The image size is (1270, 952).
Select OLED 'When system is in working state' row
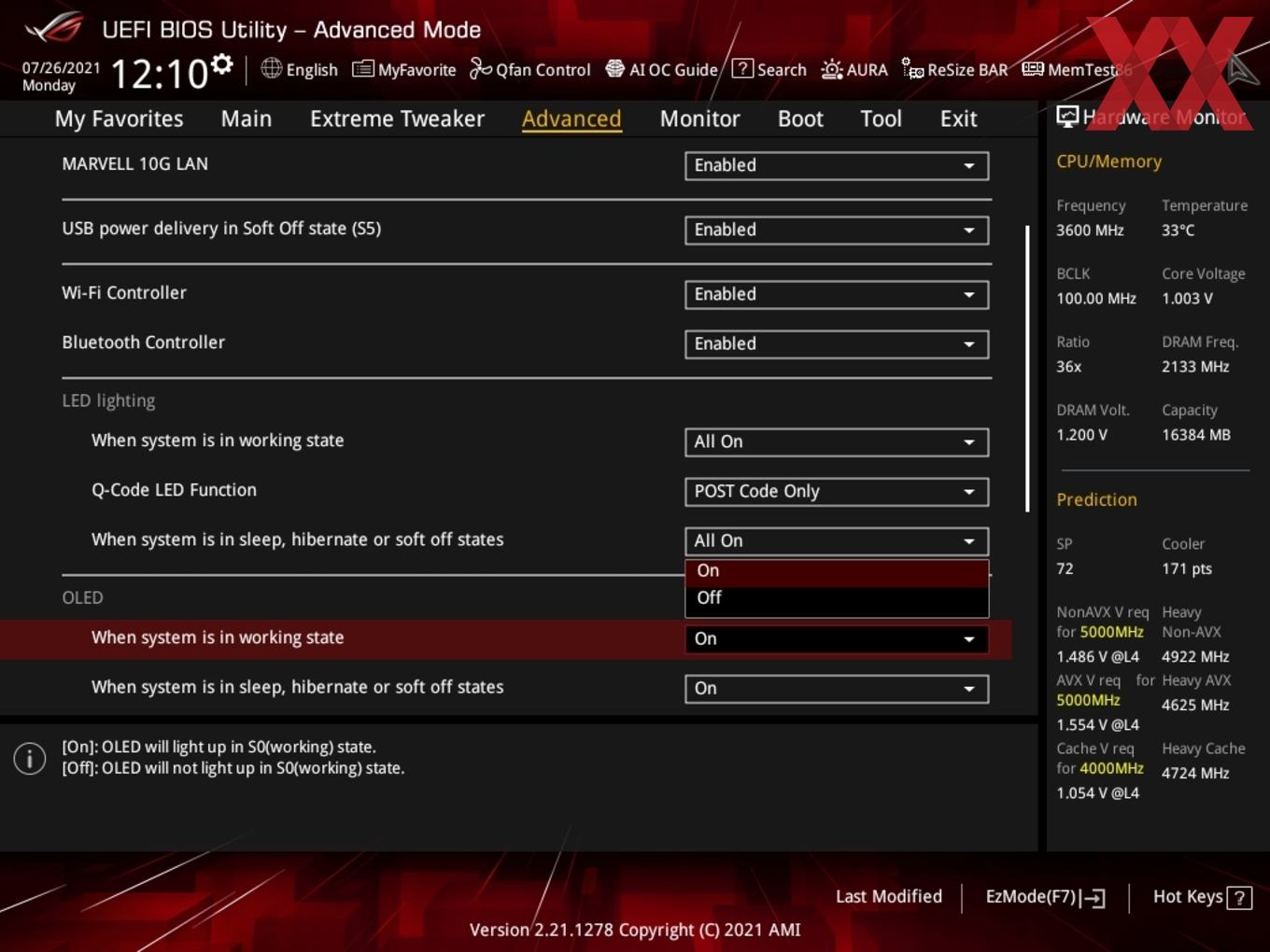tap(505, 638)
